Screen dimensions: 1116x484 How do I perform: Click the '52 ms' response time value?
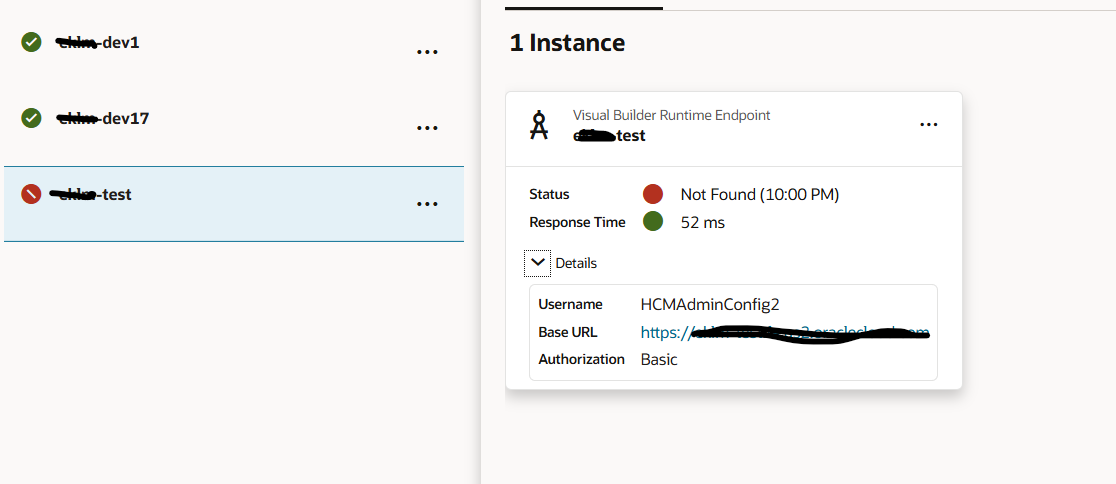tap(702, 223)
